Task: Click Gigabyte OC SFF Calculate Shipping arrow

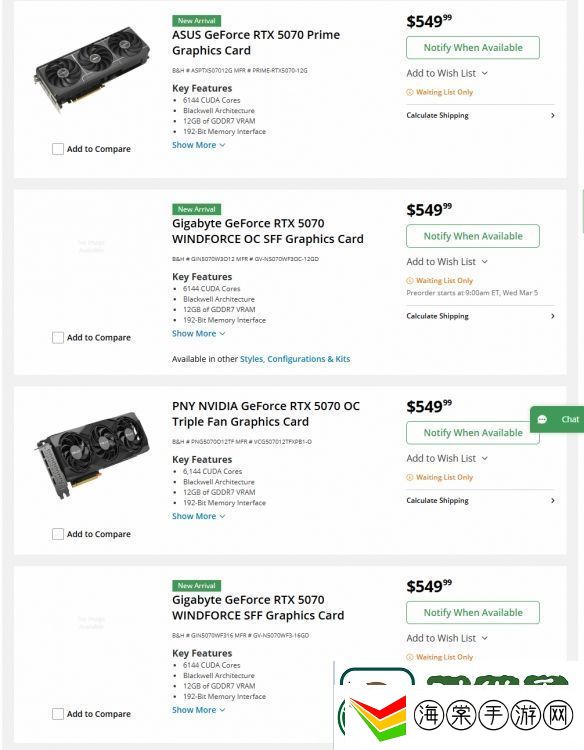Action: coord(553,316)
